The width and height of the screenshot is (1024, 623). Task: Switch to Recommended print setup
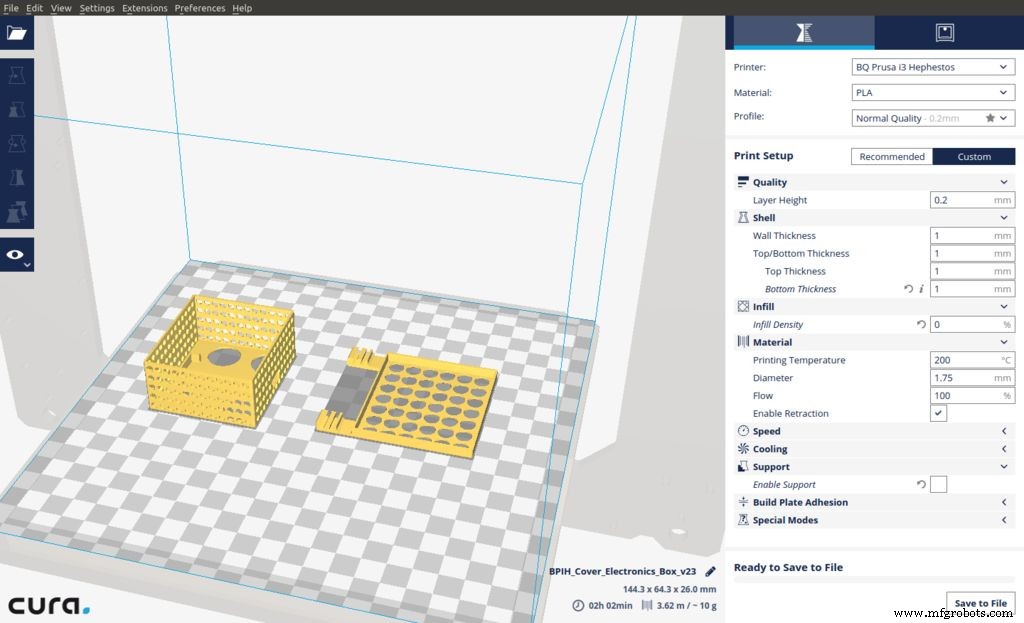[891, 156]
